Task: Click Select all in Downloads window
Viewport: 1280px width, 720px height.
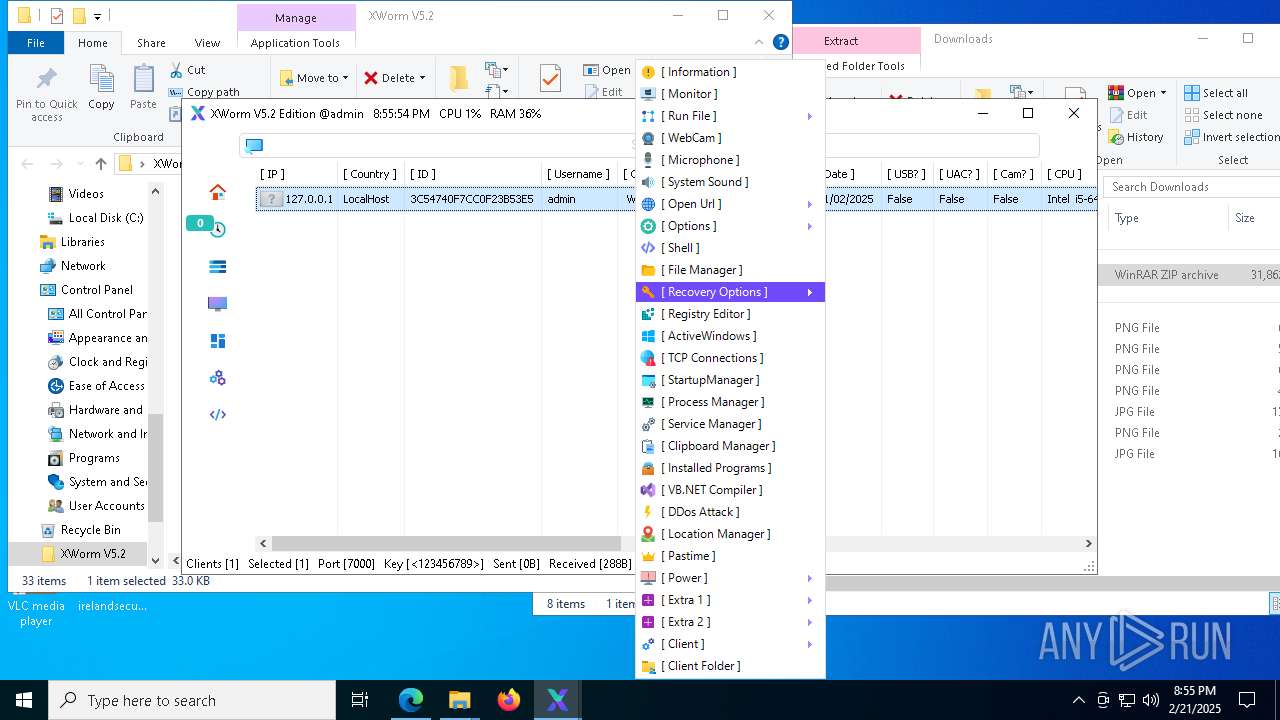Action: pos(1216,93)
